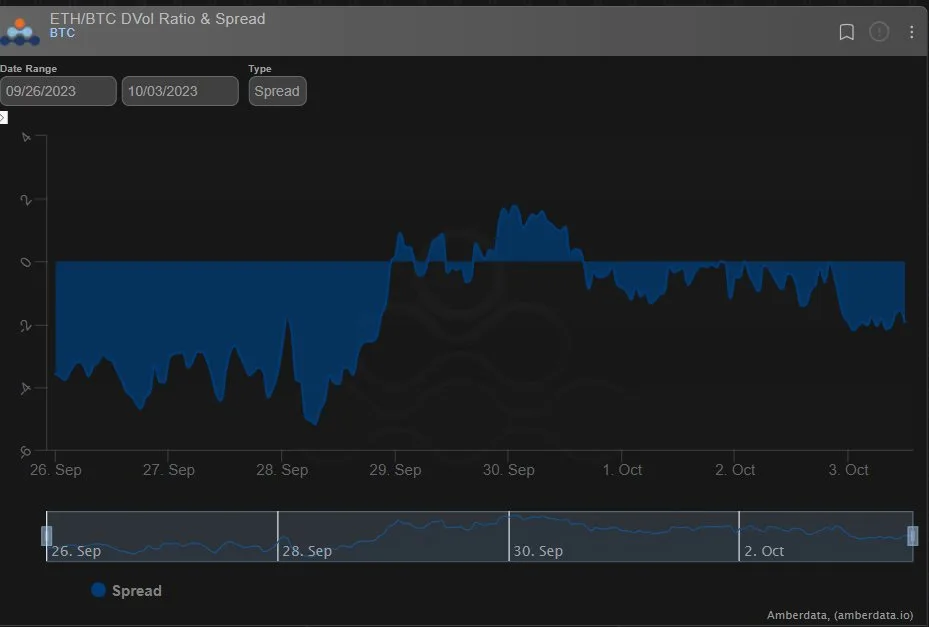This screenshot has height=627, width=929.
Task: Click the 29. Sep x-axis label
Action: [395, 470]
